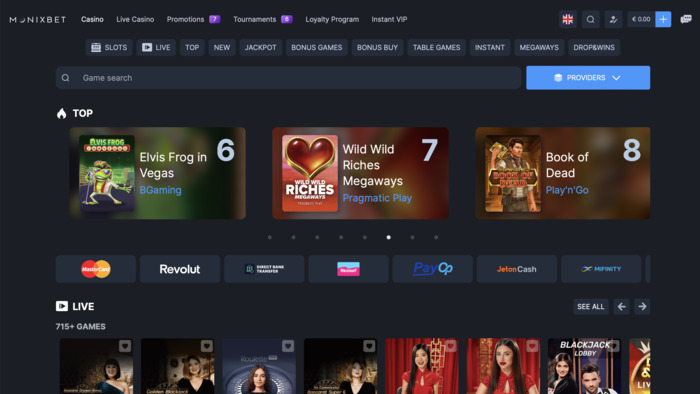Open the user profile icon
700x394 pixels.
pyautogui.click(x=613, y=19)
